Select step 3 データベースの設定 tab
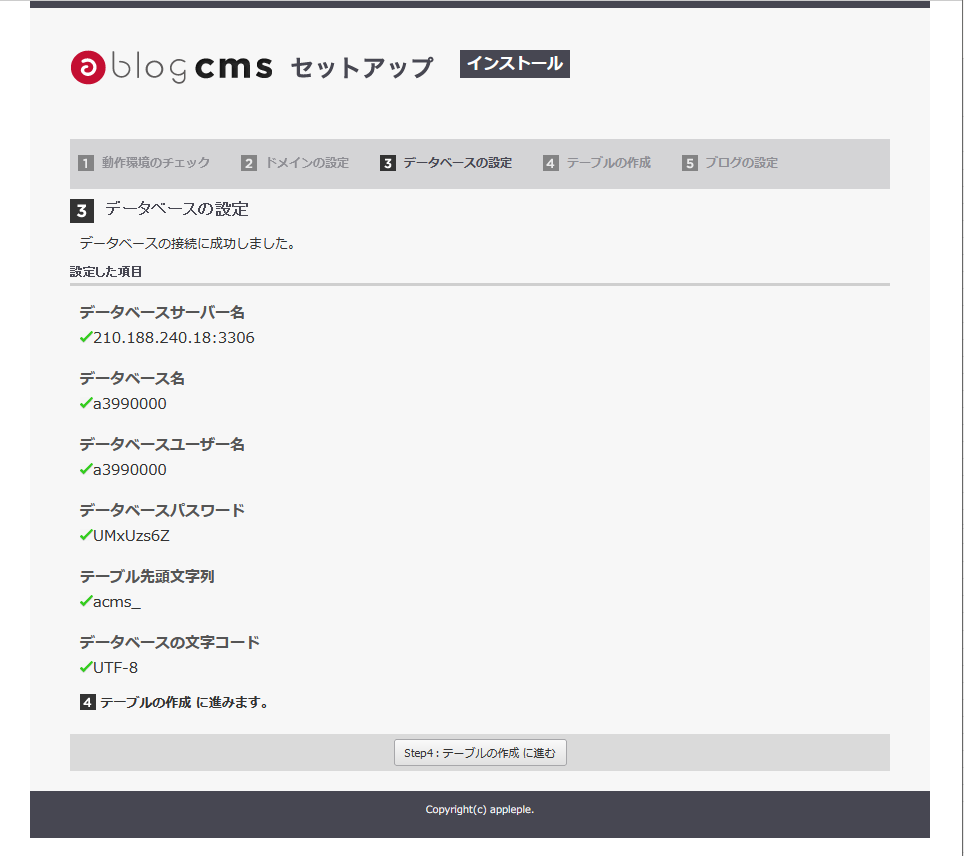 pyautogui.click(x=446, y=163)
